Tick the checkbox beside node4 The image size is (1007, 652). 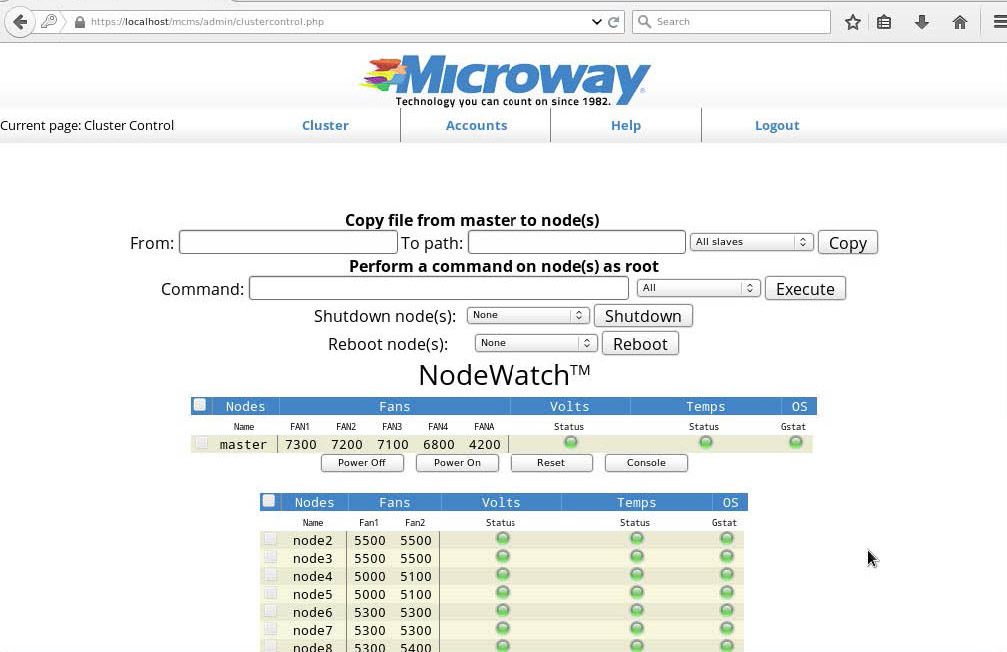pos(270,575)
